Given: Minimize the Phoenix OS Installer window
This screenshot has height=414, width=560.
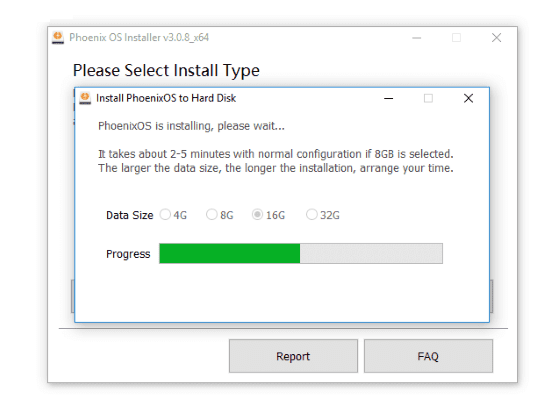Looking at the screenshot, I should coord(416,38).
